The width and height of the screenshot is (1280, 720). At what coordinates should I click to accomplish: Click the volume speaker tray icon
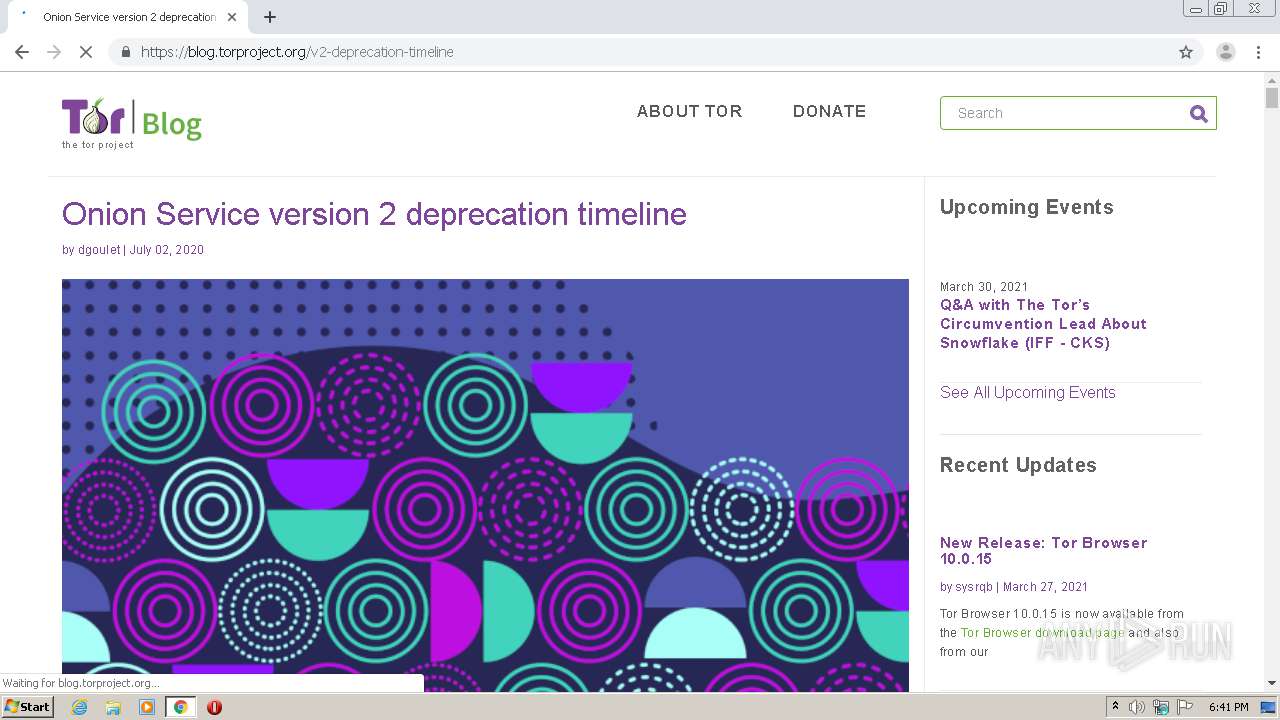(1138, 707)
